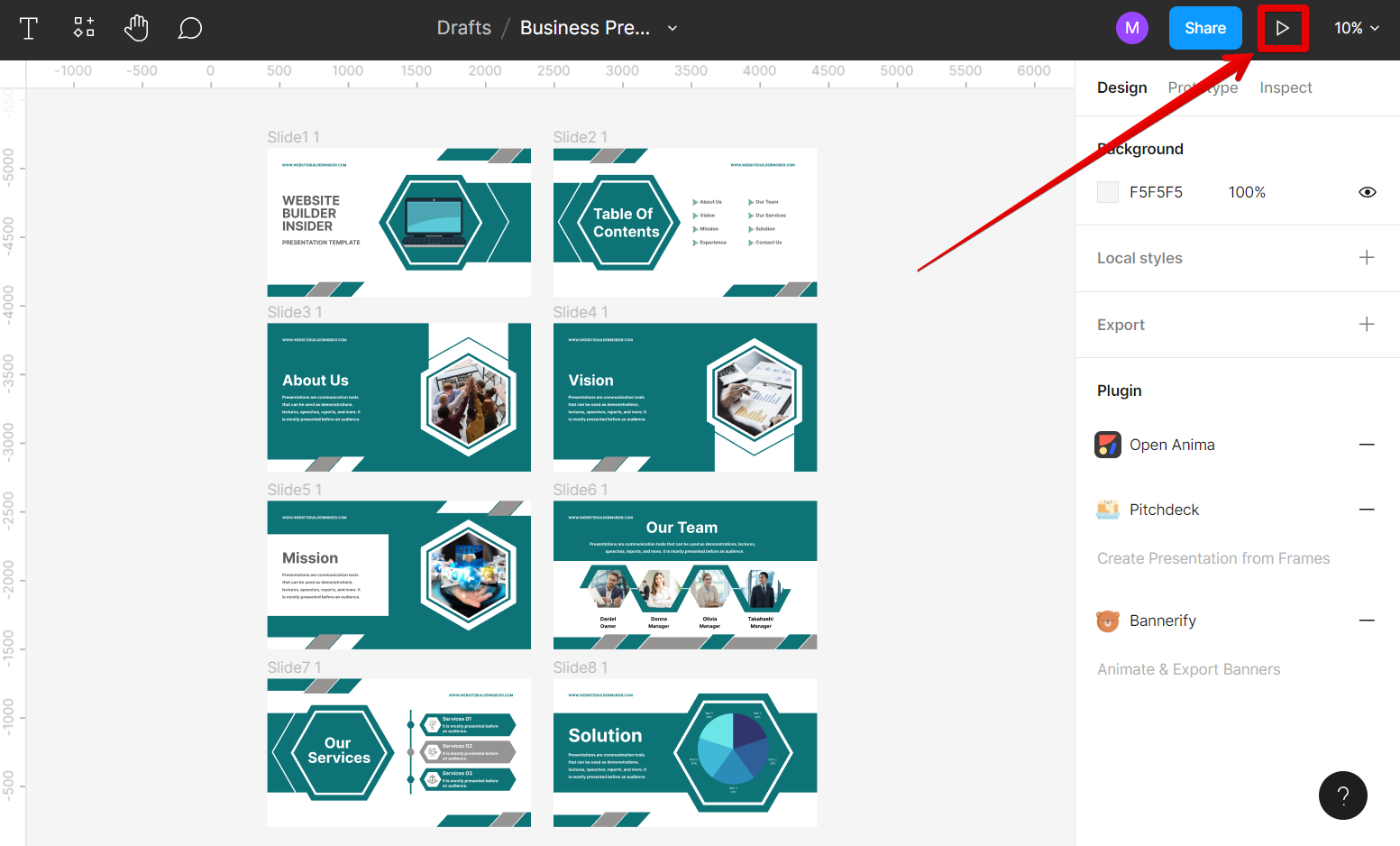This screenshot has height=846, width=1400.
Task: Activate the Hand tool
Action: (x=136, y=28)
